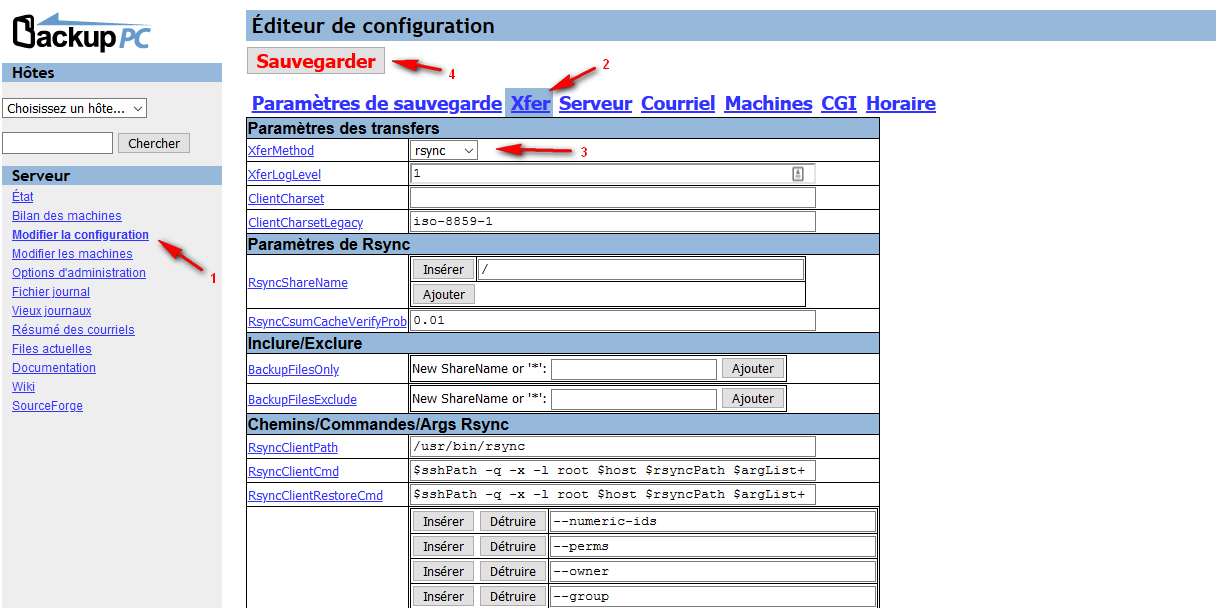This screenshot has width=1228, height=608.
Task: Go to the Courriel tab
Action: click(x=678, y=103)
